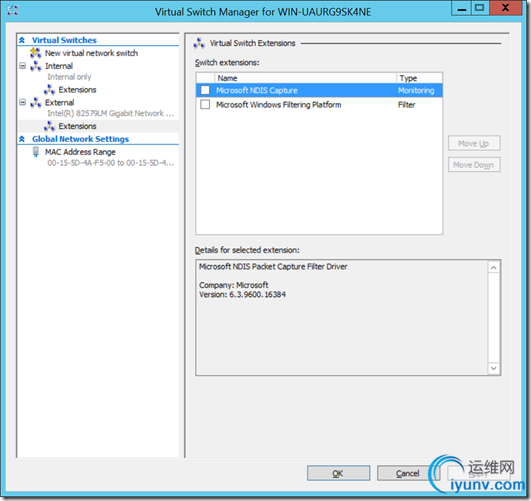Click the Virtual Switches section heading

[64, 40]
